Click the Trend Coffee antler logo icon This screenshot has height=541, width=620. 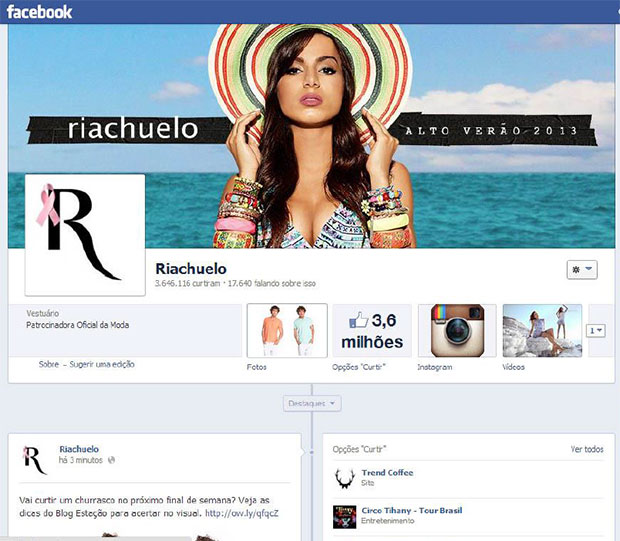(345, 478)
